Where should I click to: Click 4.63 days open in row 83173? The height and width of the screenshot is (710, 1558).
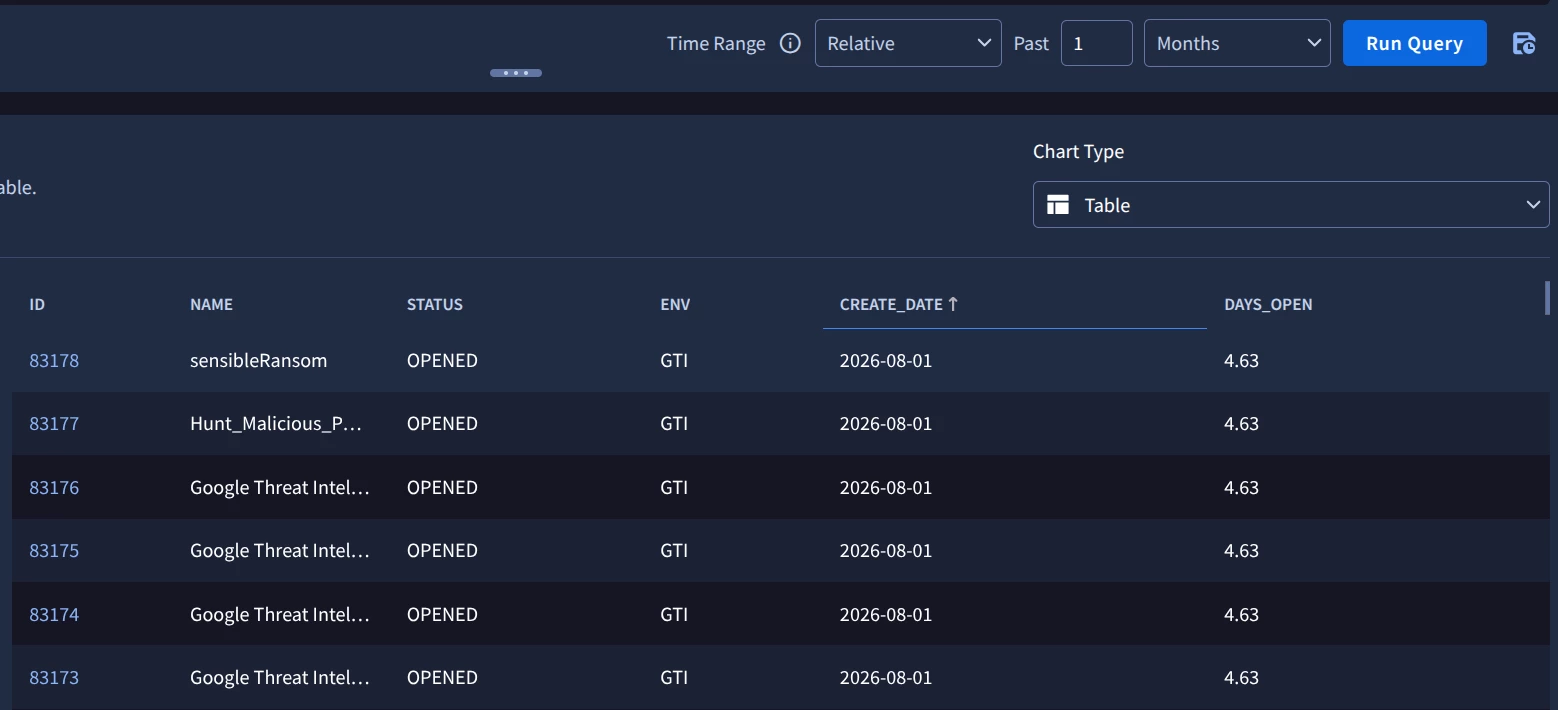(x=1241, y=677)
